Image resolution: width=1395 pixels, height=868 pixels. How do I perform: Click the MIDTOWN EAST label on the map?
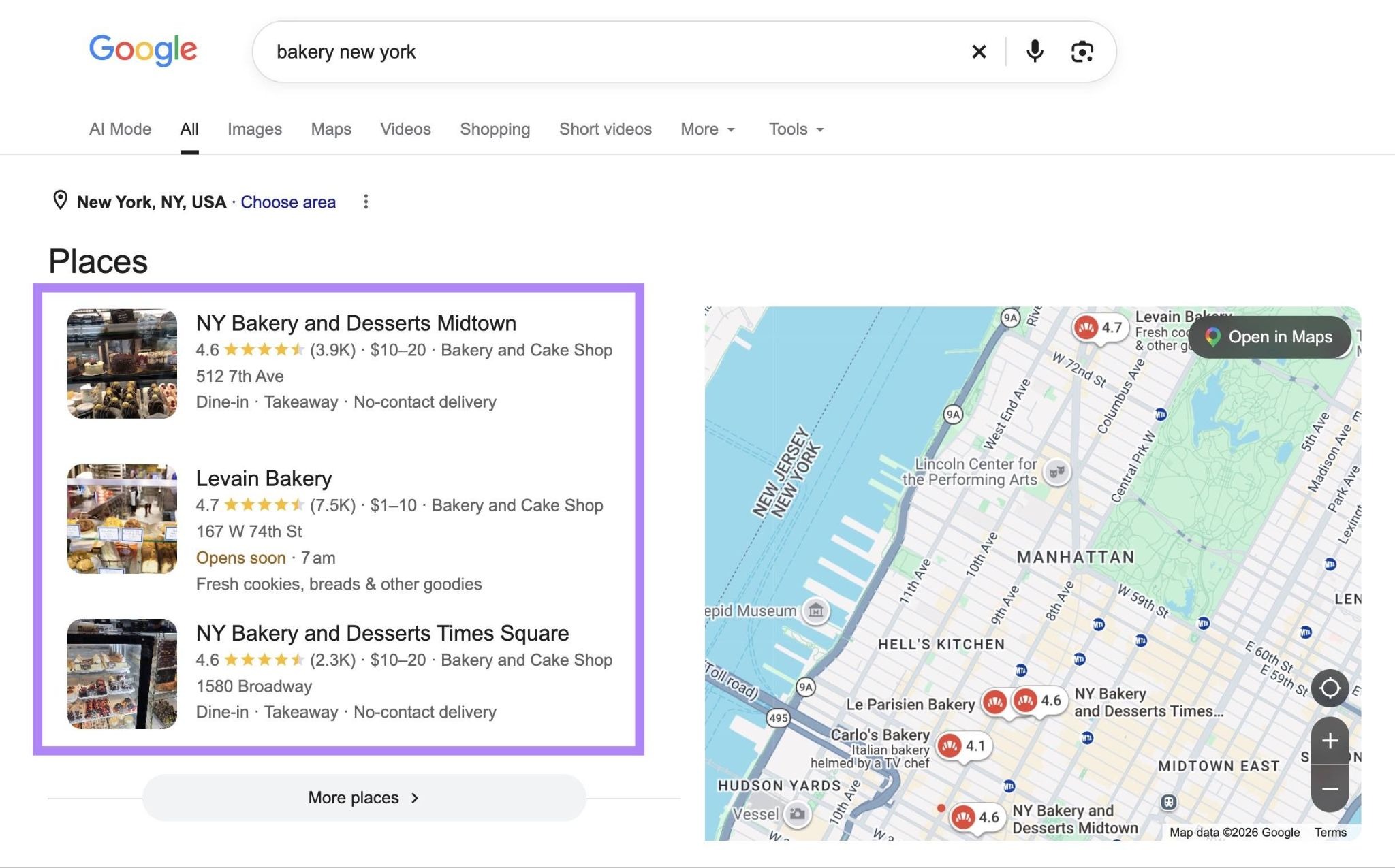pos(1219,766)
